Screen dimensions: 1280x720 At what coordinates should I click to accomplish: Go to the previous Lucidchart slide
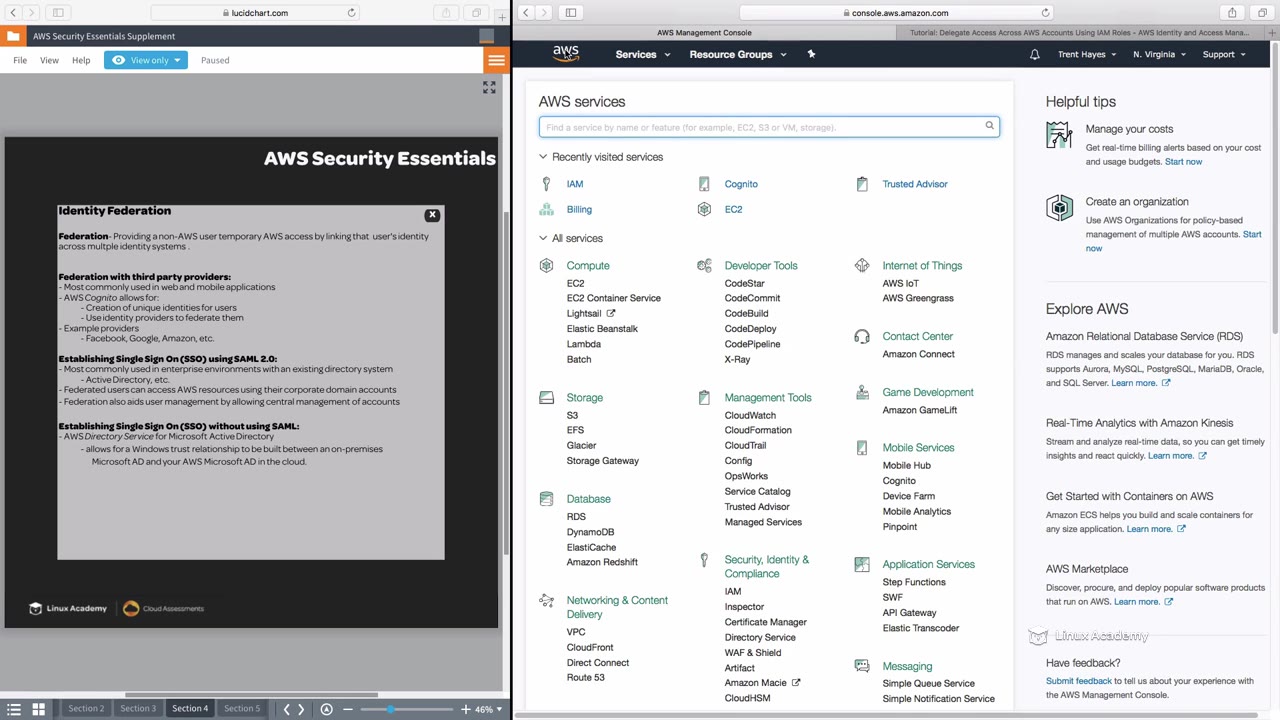(286, 709)
